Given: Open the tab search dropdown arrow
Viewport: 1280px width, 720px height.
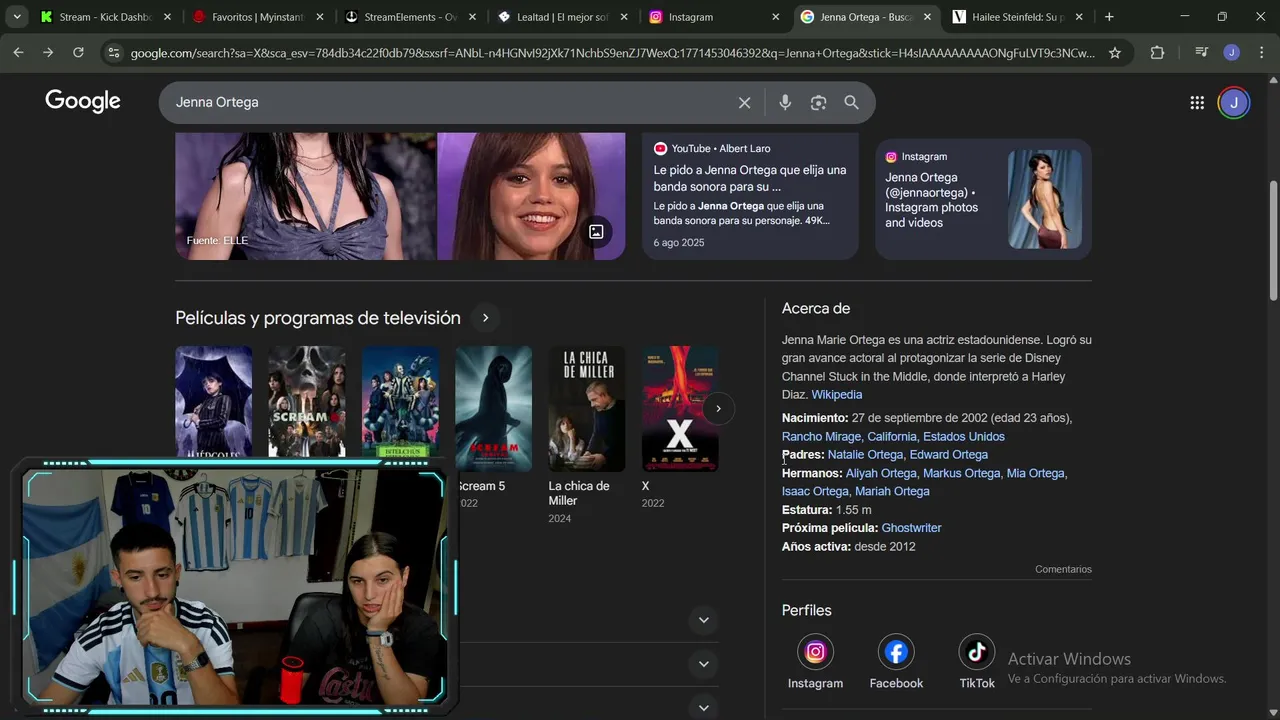Looking at the screenshot, I should coord(17,17).
